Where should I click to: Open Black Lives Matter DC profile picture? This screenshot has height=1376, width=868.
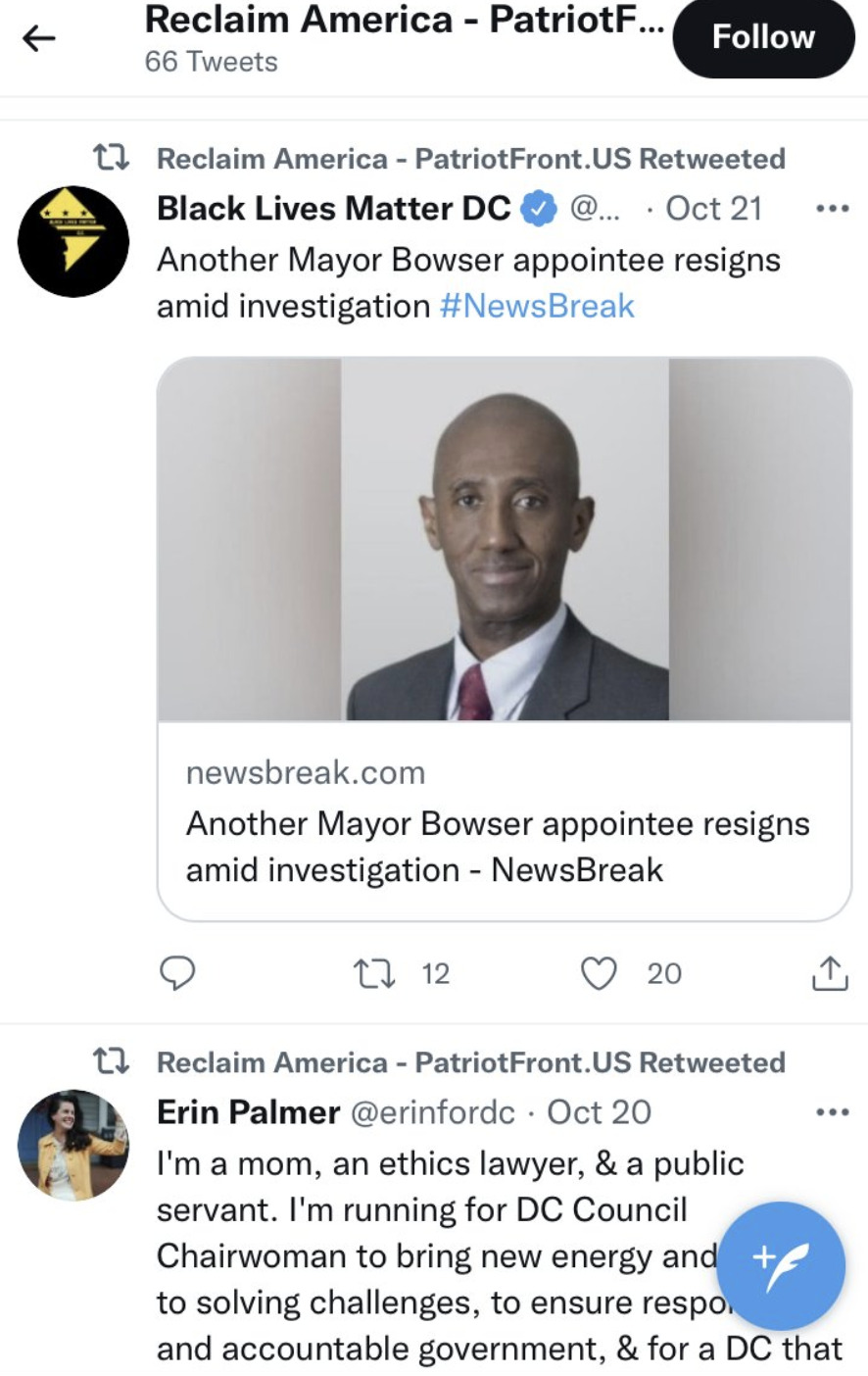(73, 241)
